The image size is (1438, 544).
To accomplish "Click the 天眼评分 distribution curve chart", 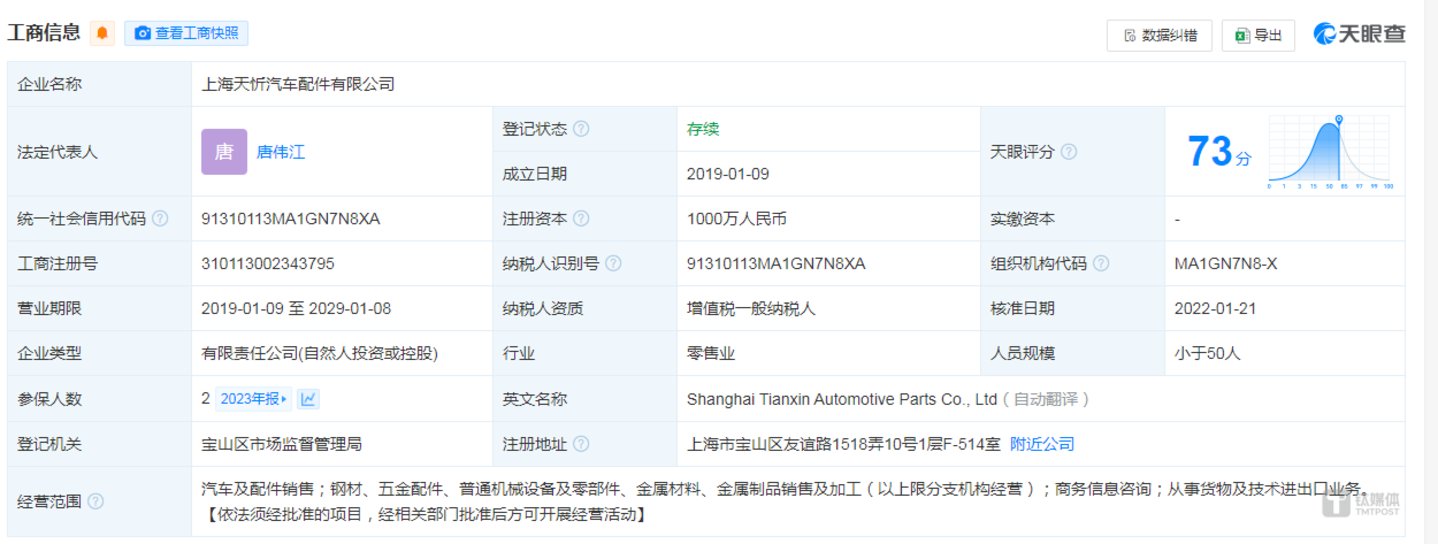I will coord(1330,152).
